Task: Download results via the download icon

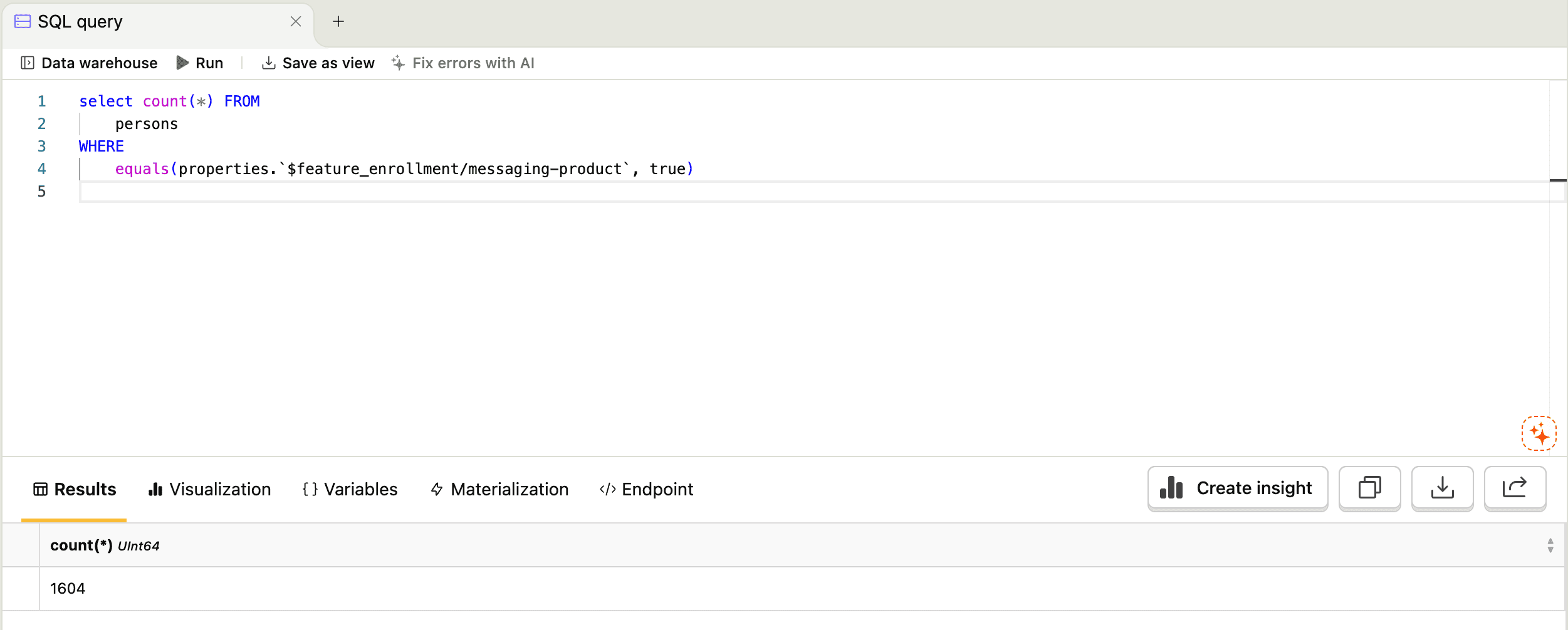Action: click(1442, 488)
